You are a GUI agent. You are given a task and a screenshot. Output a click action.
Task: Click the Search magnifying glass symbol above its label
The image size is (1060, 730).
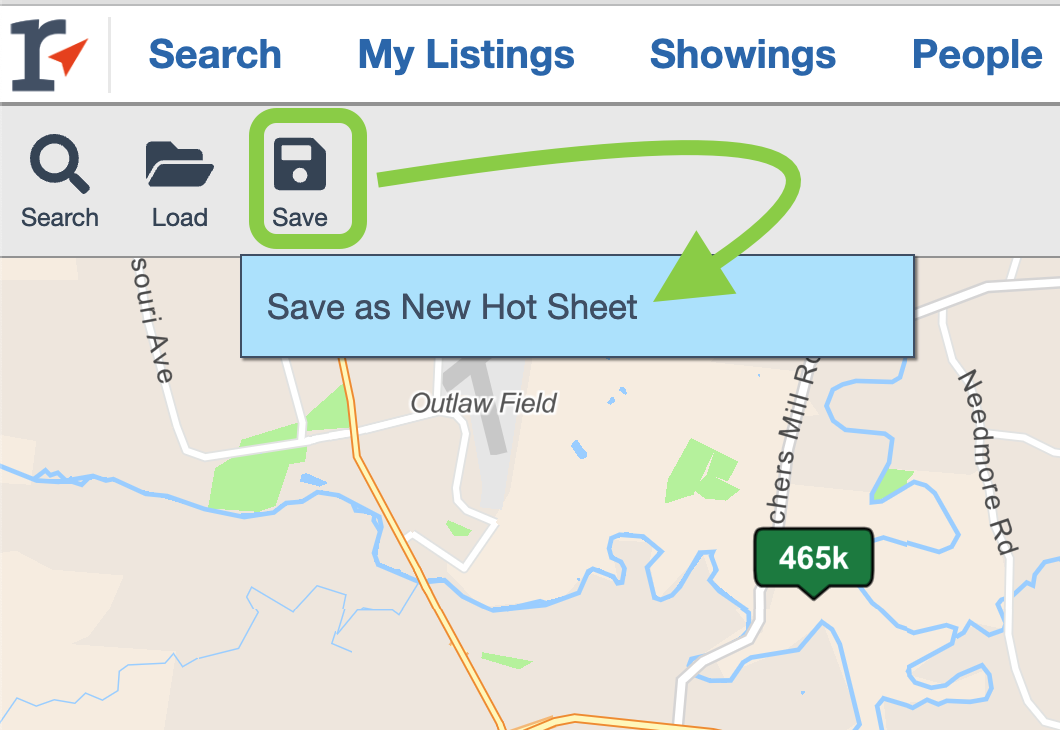click(x=59, y=163)
